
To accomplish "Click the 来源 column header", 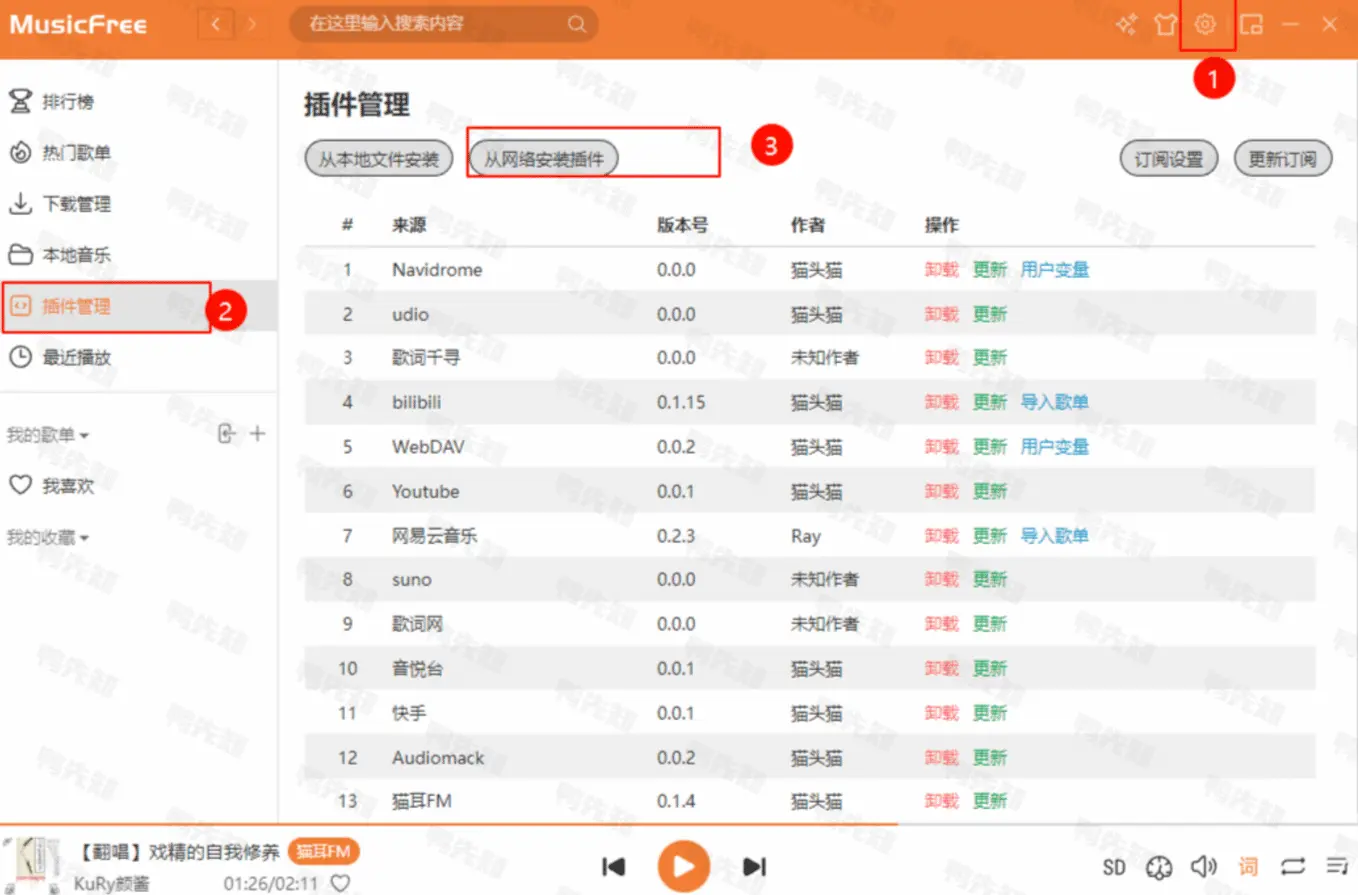I will tap(409, 225).
